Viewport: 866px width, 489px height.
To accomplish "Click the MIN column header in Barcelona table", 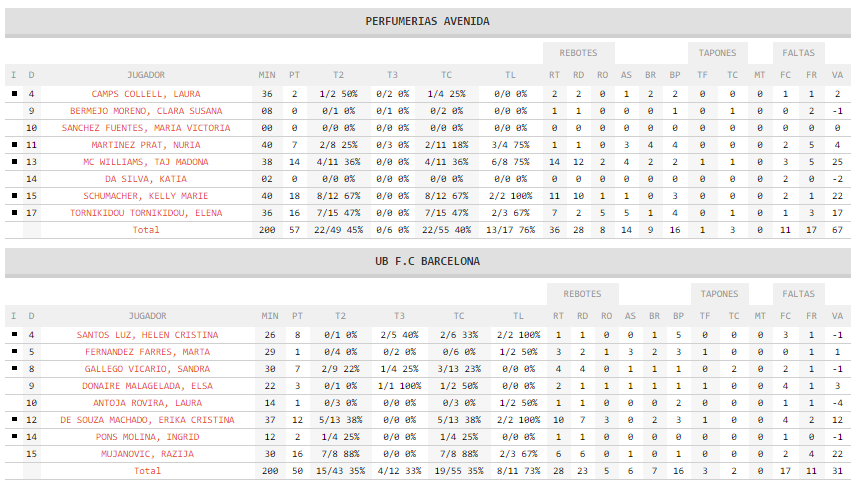I will tap(270, 316).
